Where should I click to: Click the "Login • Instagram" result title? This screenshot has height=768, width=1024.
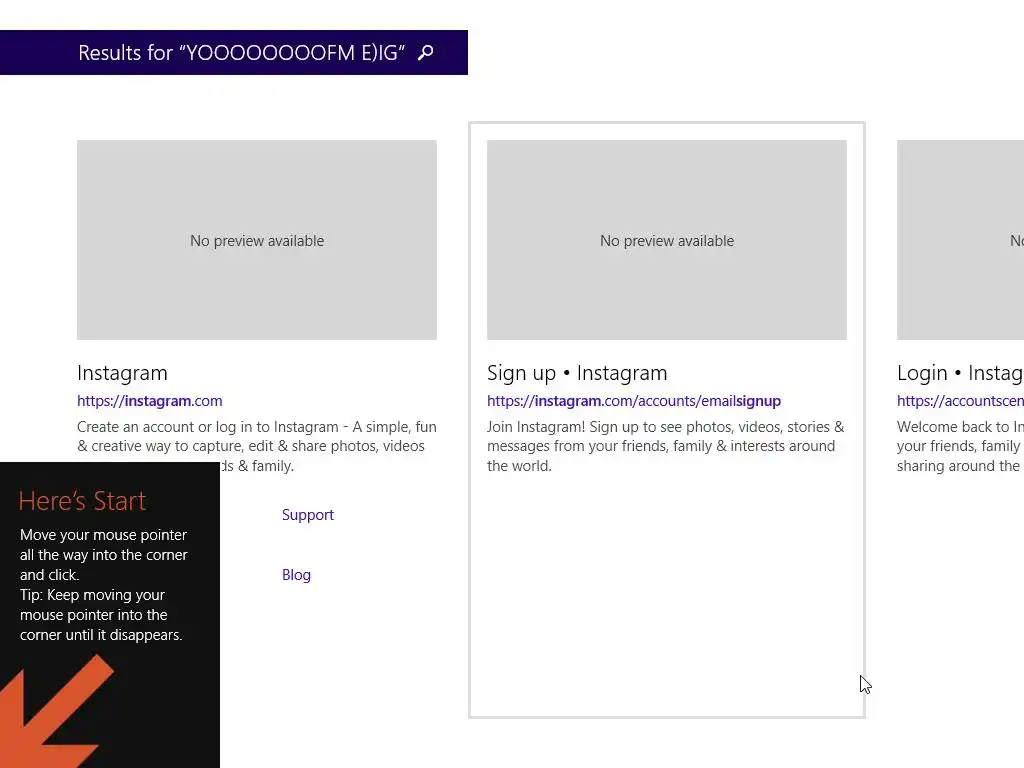961,373
